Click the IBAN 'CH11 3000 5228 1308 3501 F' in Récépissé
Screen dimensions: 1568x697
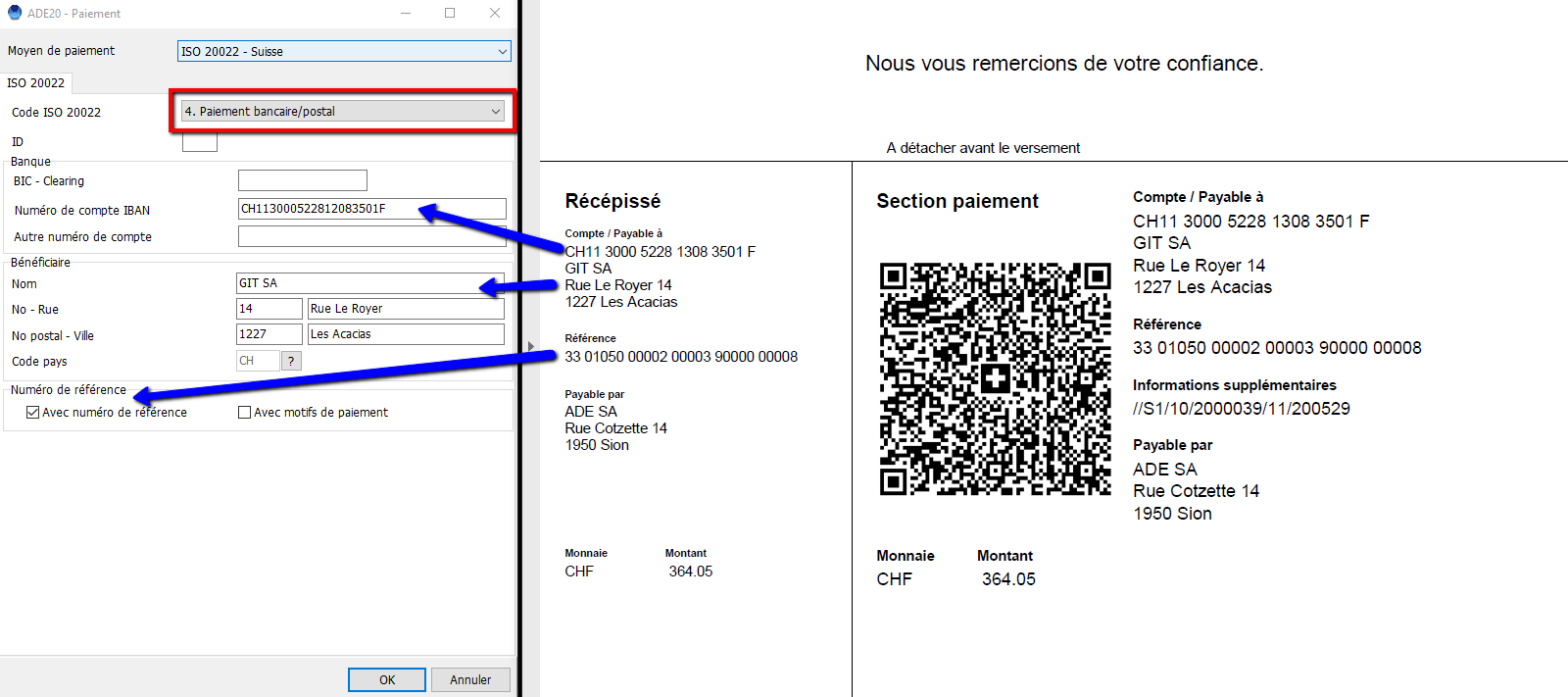[661, 252]
